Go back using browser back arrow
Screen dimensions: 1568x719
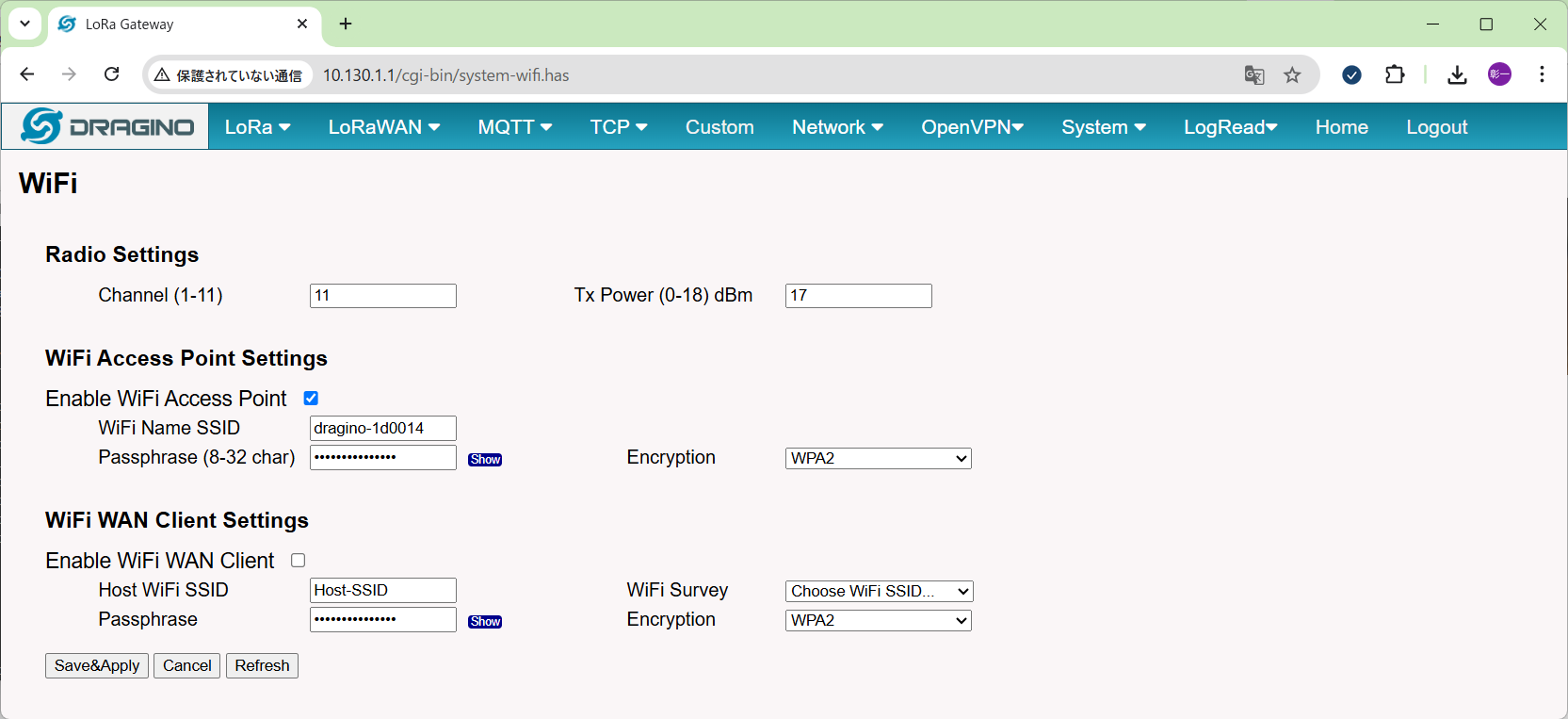coord(27,74)
